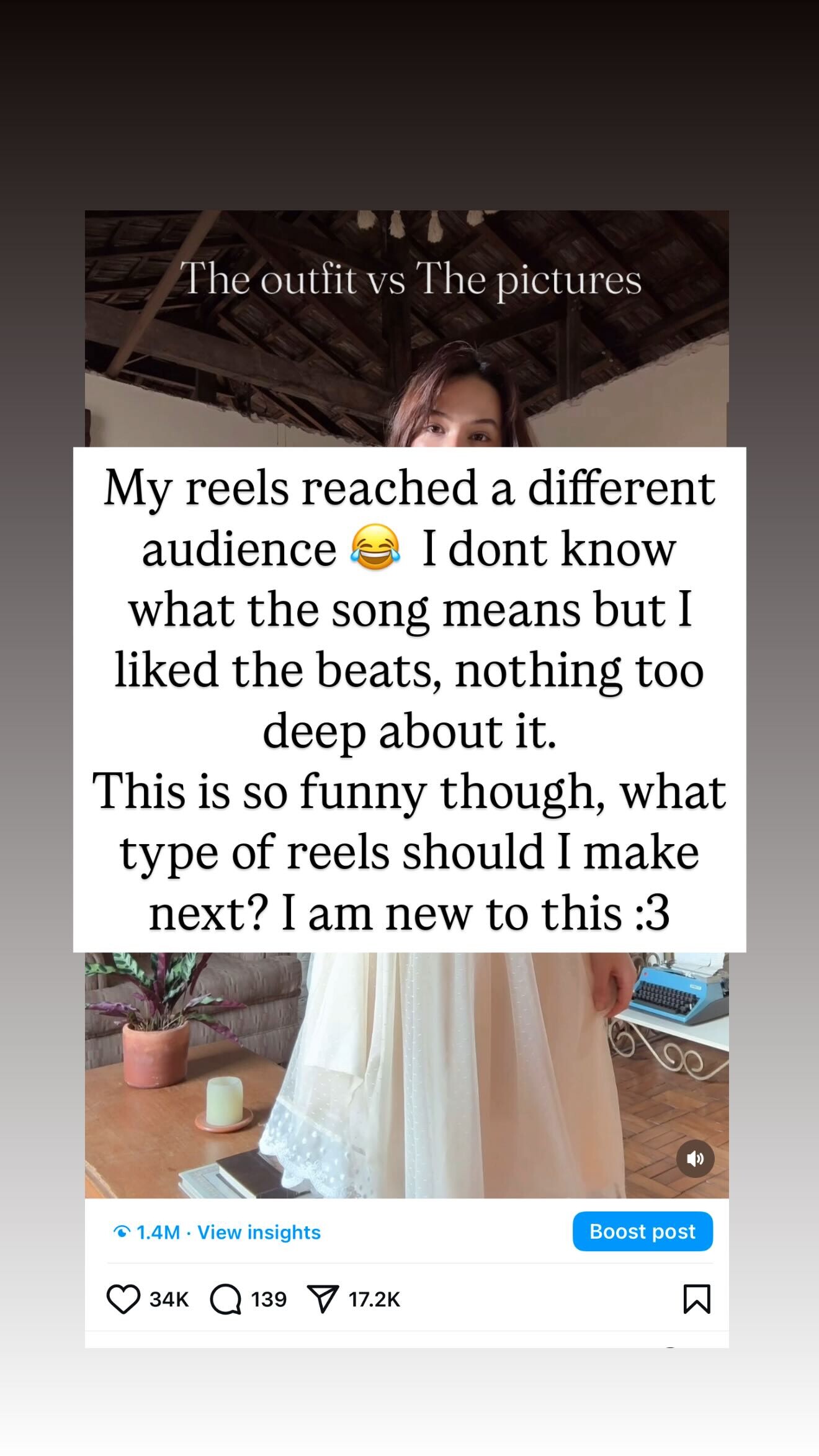
Task: Click the laughing emoji in caption
Action: pyautogui.click(x=375, y=547)
